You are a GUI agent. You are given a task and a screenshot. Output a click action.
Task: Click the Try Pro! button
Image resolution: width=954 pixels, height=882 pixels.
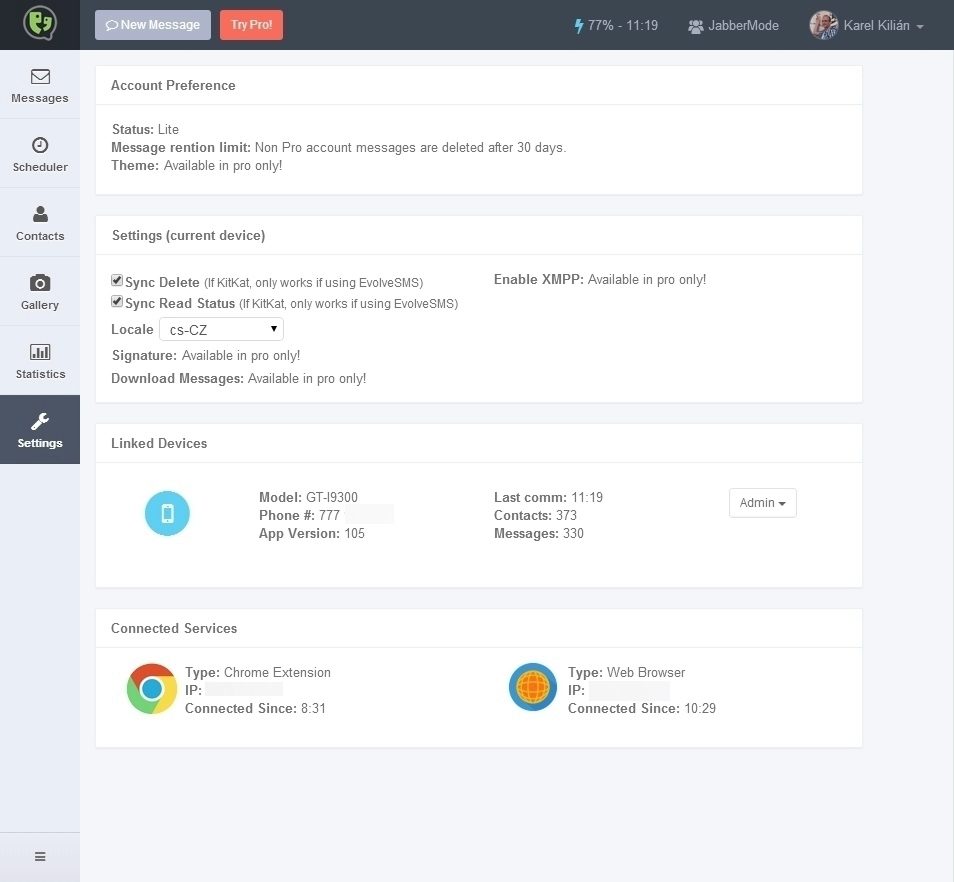[251, 25]
